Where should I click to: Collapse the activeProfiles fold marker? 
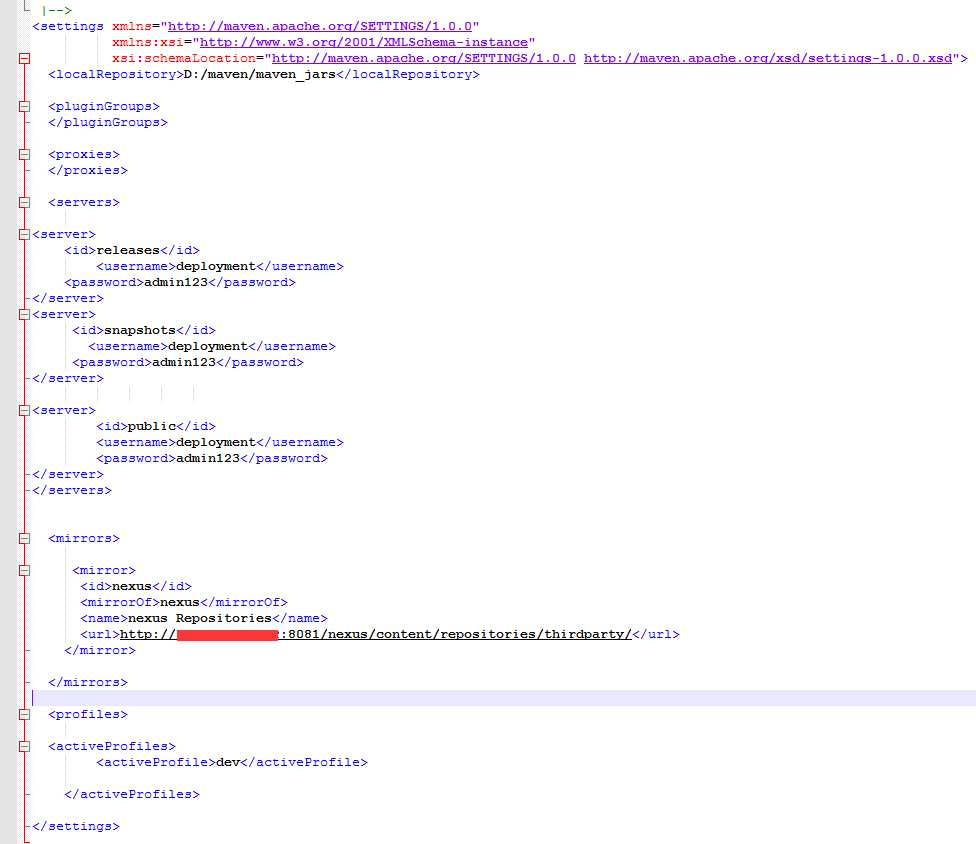pos(24,746)
